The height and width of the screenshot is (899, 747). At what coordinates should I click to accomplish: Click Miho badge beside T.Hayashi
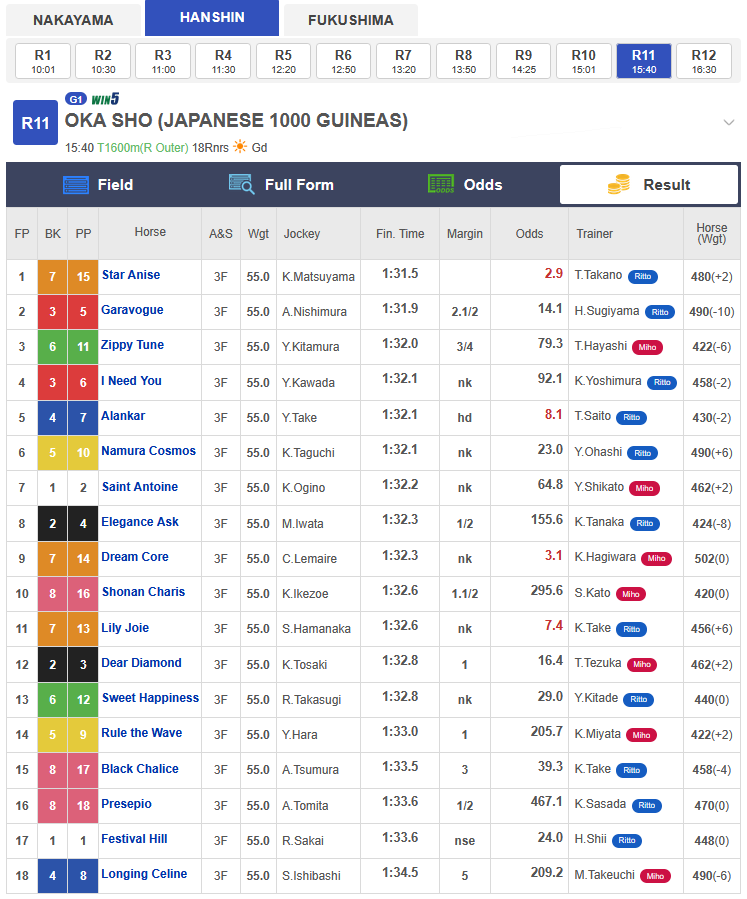(647, 347)
